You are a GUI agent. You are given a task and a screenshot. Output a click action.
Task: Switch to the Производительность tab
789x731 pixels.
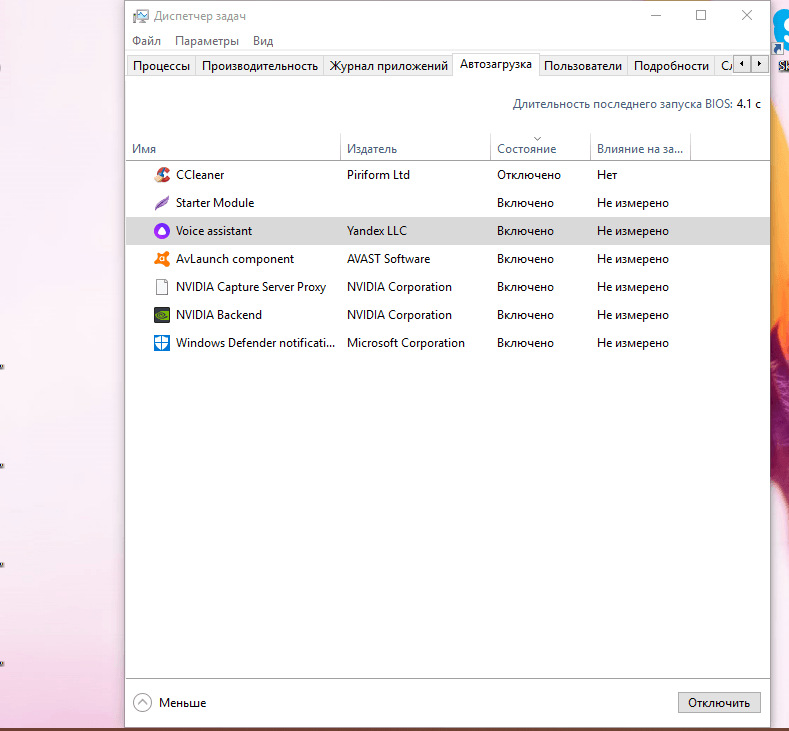click(260, 66)
